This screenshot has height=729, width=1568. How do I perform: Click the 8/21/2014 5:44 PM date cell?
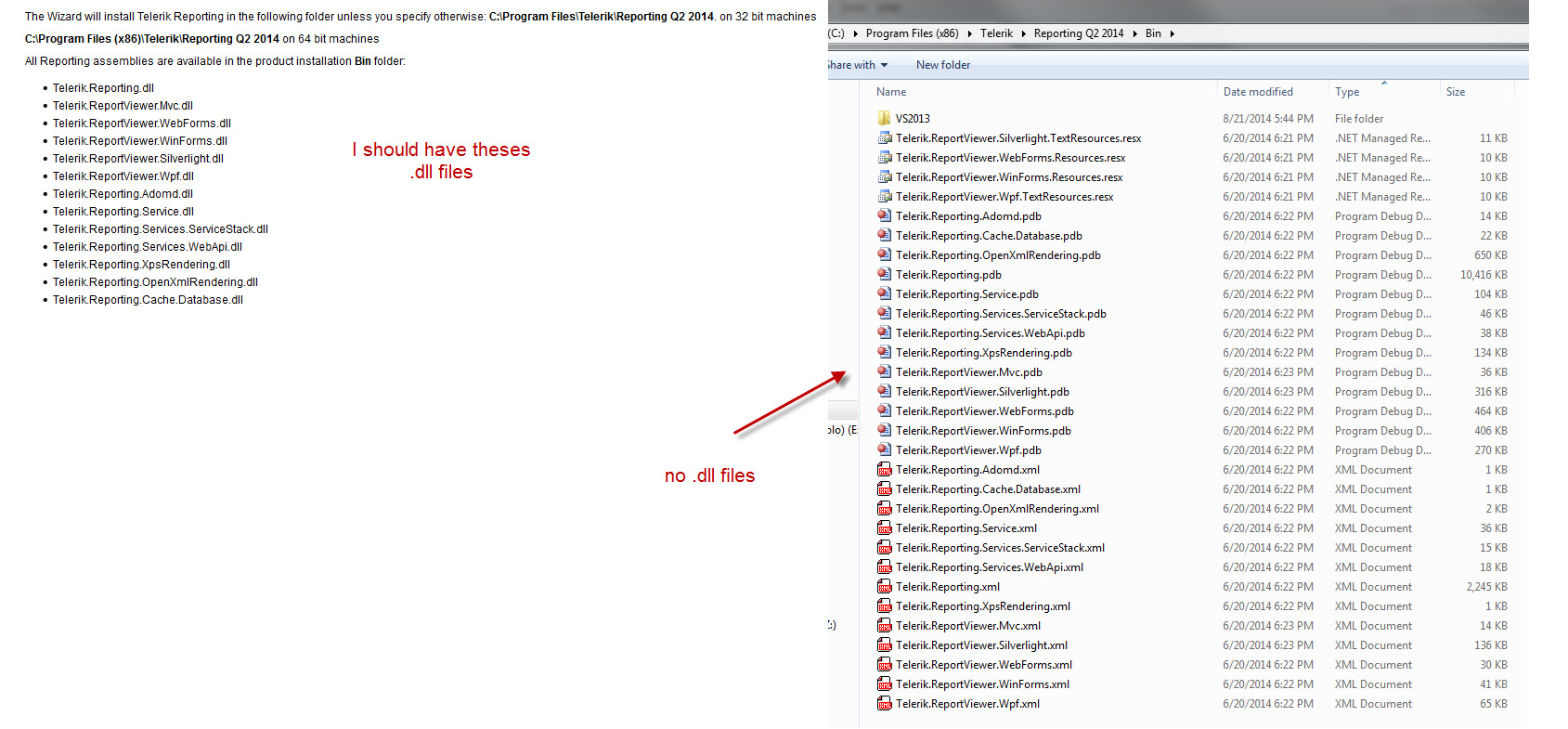pyautogui.click(x=1268, y=119)
